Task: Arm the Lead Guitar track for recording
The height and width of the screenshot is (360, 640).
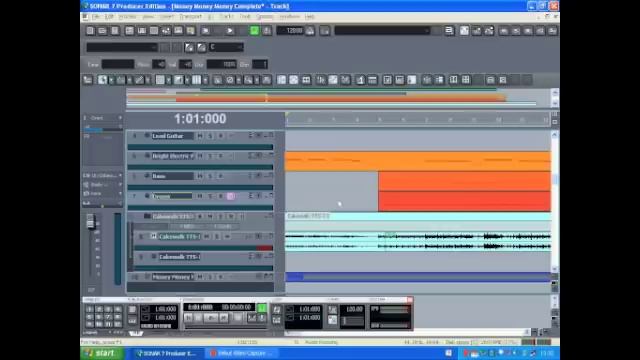Action: click(x=220, y=136)
